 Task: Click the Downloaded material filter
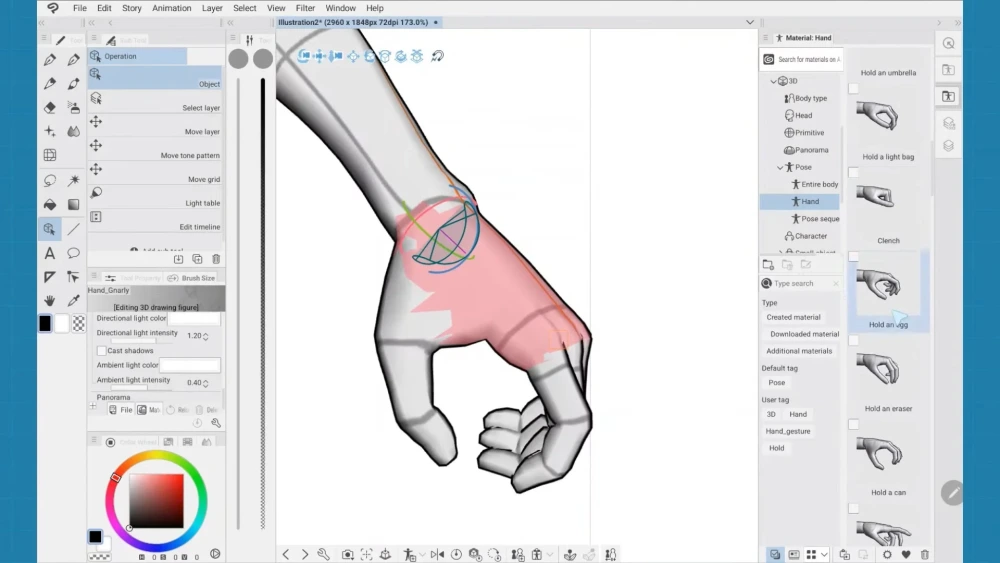point(804,334)
